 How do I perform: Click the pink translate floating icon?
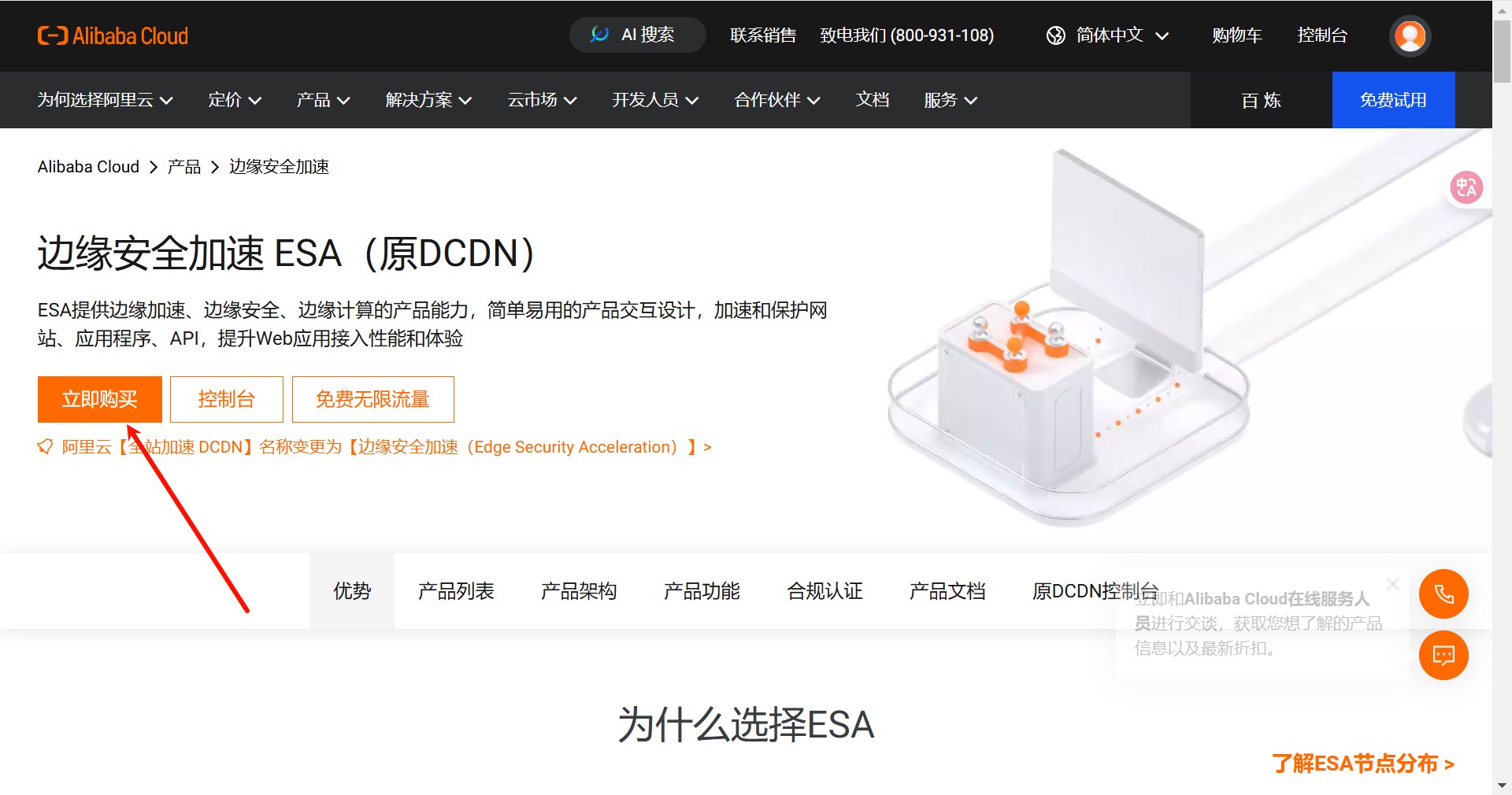[1466, 187]
